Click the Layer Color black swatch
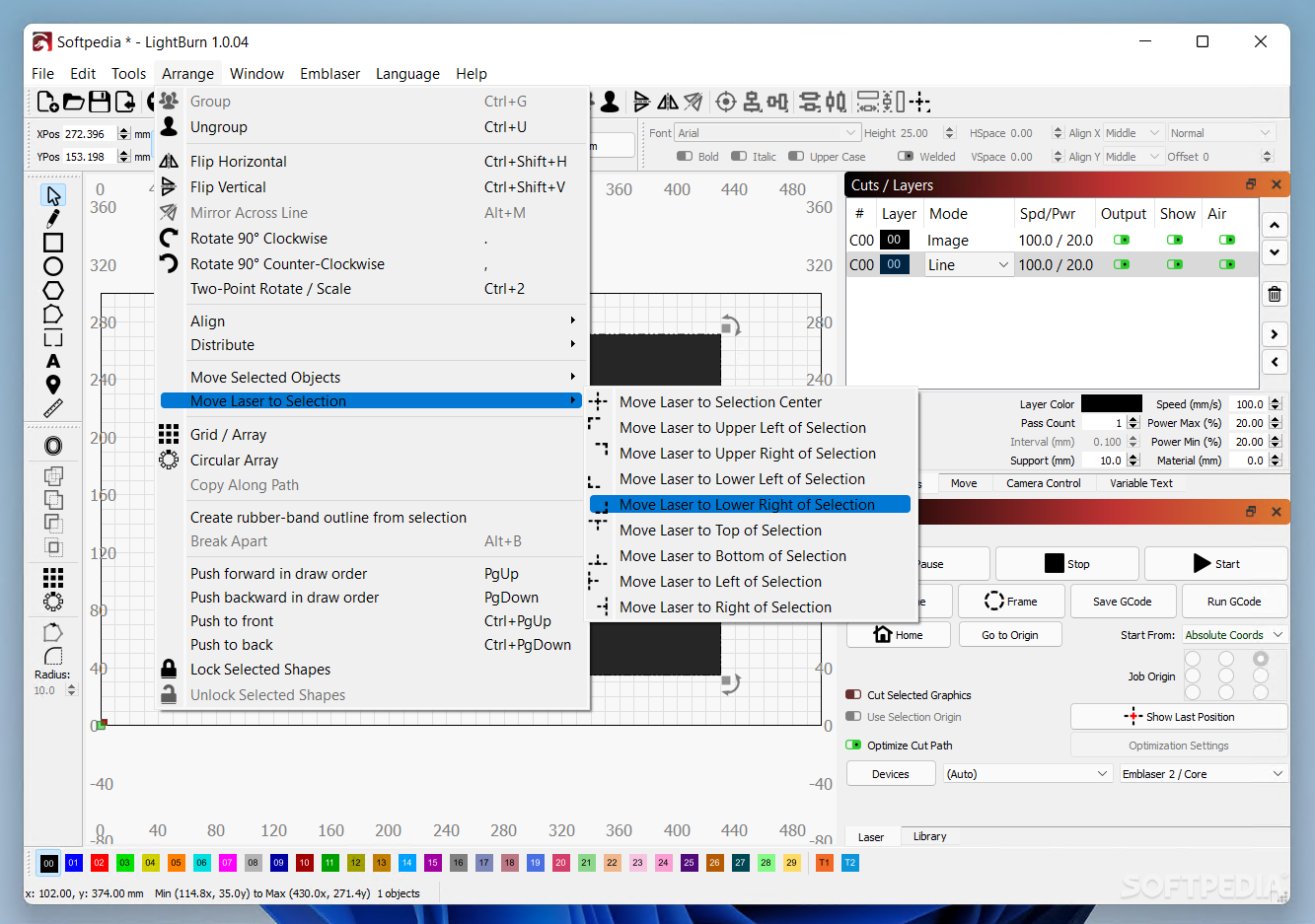The width and height of the screenshot is (1315, 924). [1112, 403]
